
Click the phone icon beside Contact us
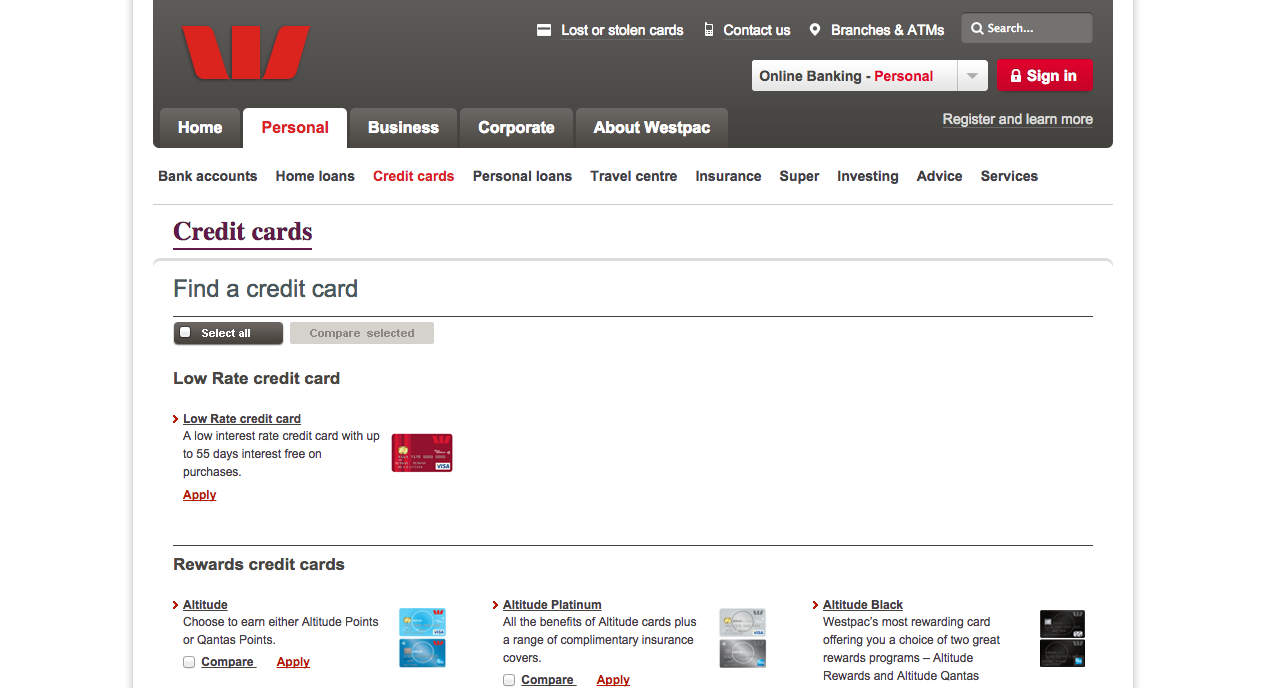click(709, 30)
